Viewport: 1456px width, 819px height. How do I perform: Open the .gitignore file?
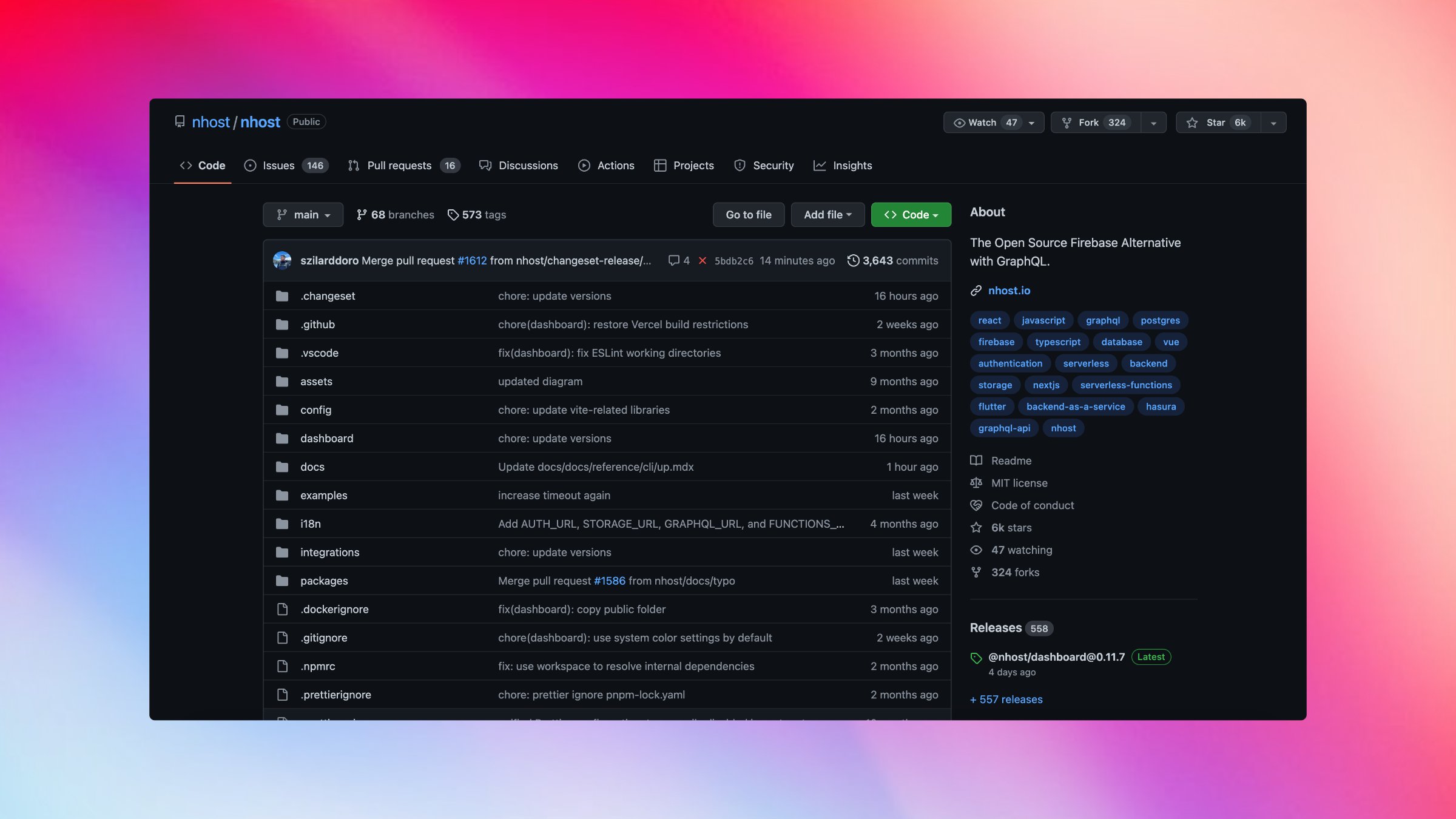pyautogui.click(x=324, y=638)
